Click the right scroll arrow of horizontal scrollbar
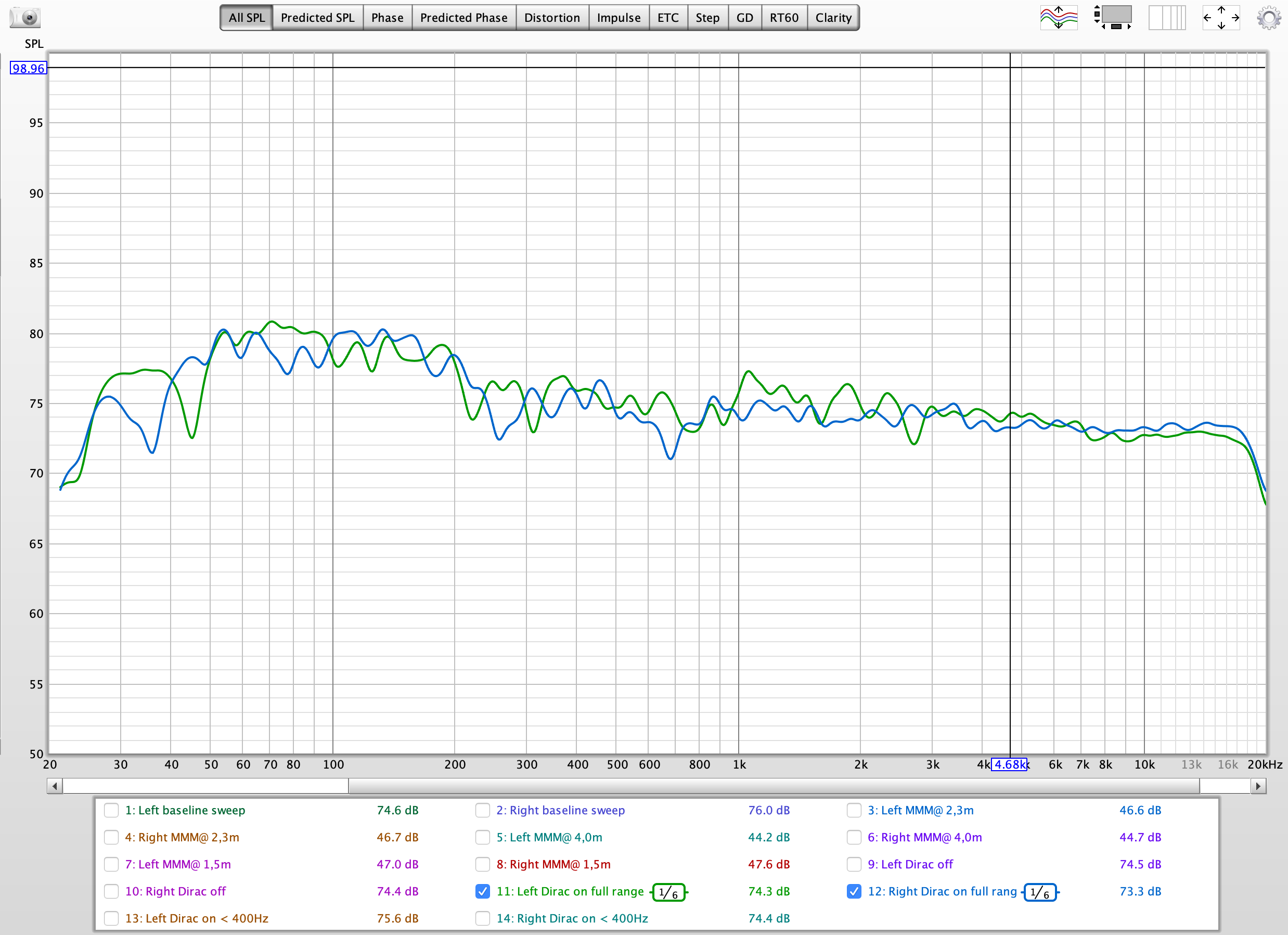This screenshot has width=1288, height=935. [1258, 786]
